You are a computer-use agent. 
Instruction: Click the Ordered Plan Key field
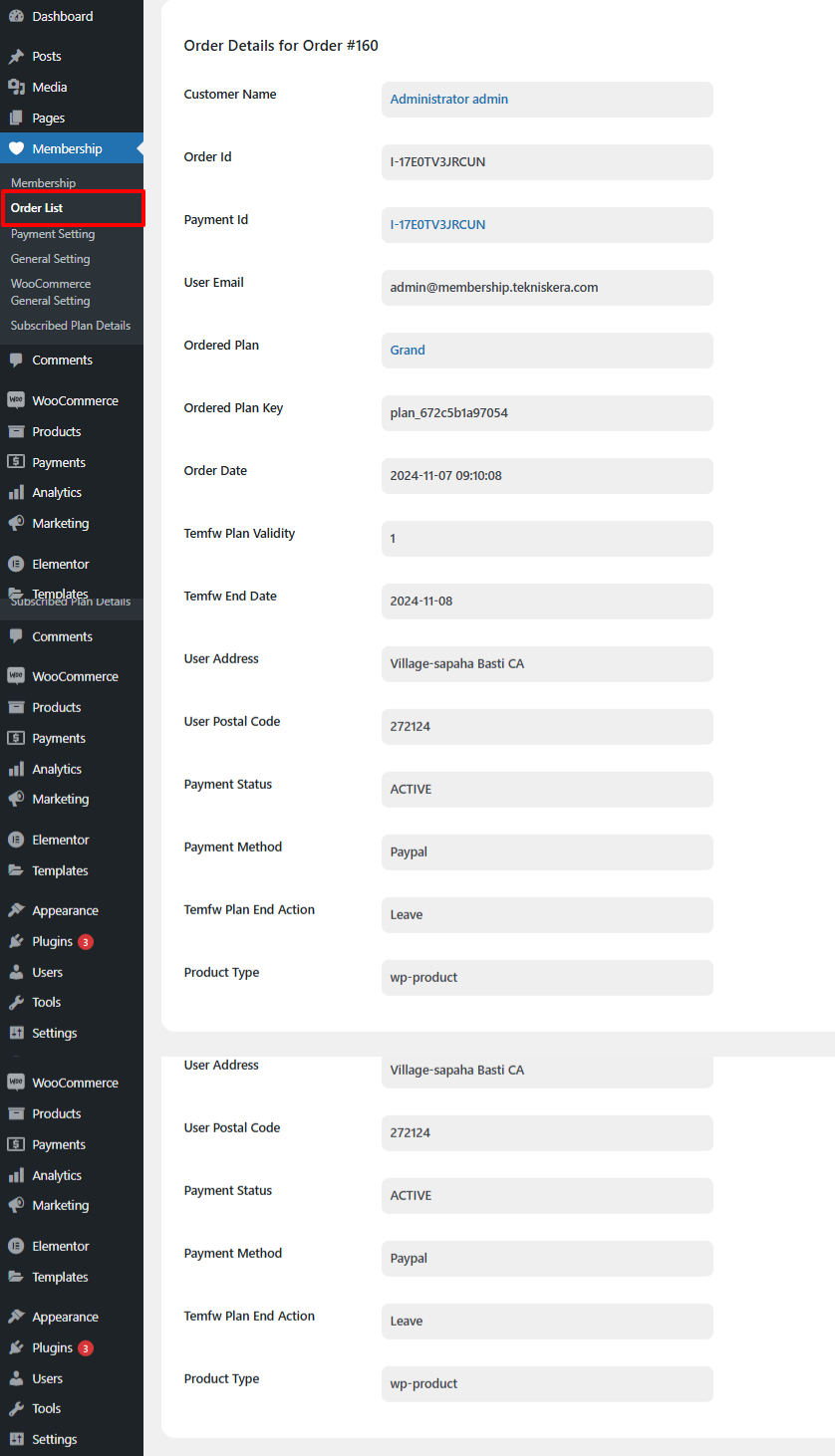pyautogui.click(x=546, y=413)
